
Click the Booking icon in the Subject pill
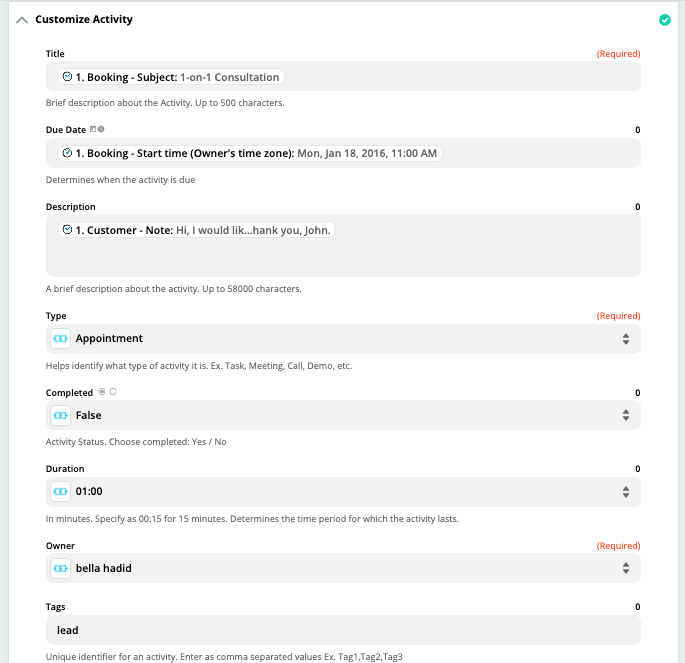[67, 77]
